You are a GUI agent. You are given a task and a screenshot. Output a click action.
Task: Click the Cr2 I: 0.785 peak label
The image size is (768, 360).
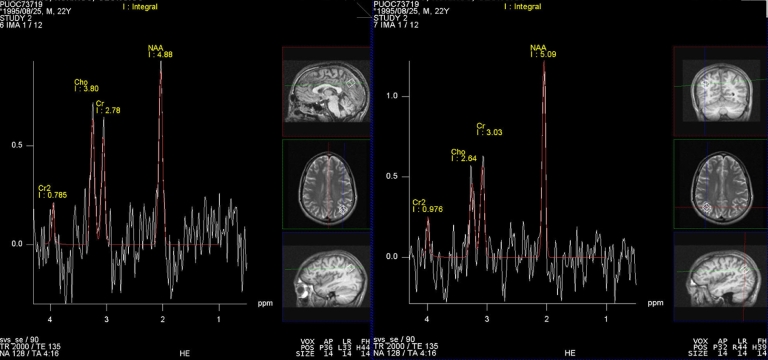pos(52,192)
